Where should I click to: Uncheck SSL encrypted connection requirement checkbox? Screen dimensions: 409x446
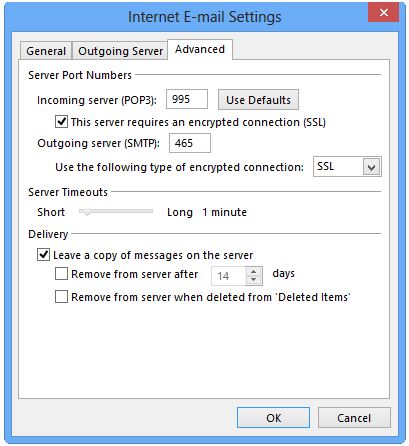pos(62,122)
